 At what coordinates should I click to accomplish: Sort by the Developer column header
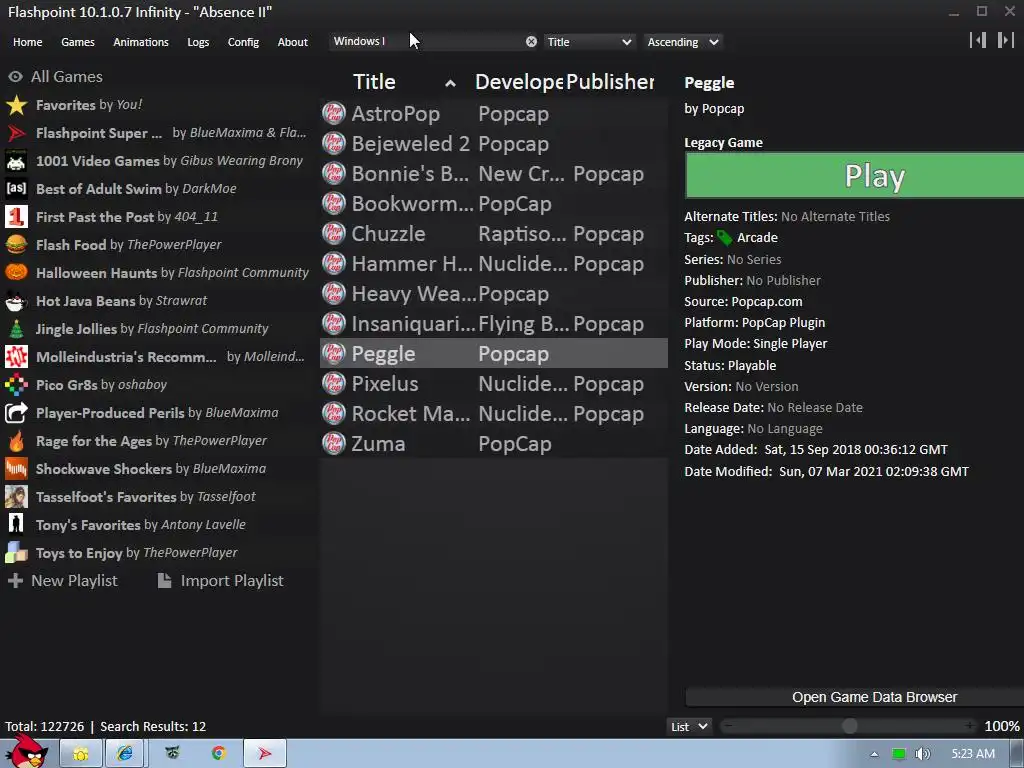[519, 82]
